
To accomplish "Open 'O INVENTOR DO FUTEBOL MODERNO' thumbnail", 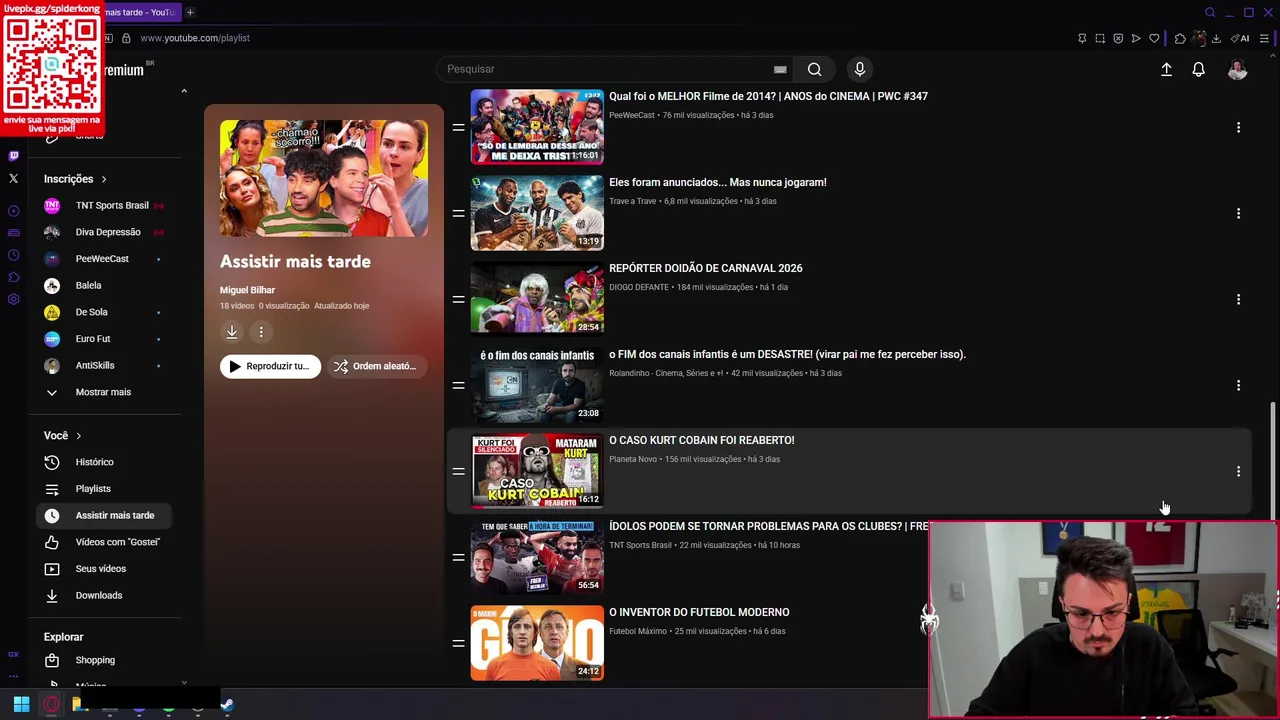I will pos(537,643).
